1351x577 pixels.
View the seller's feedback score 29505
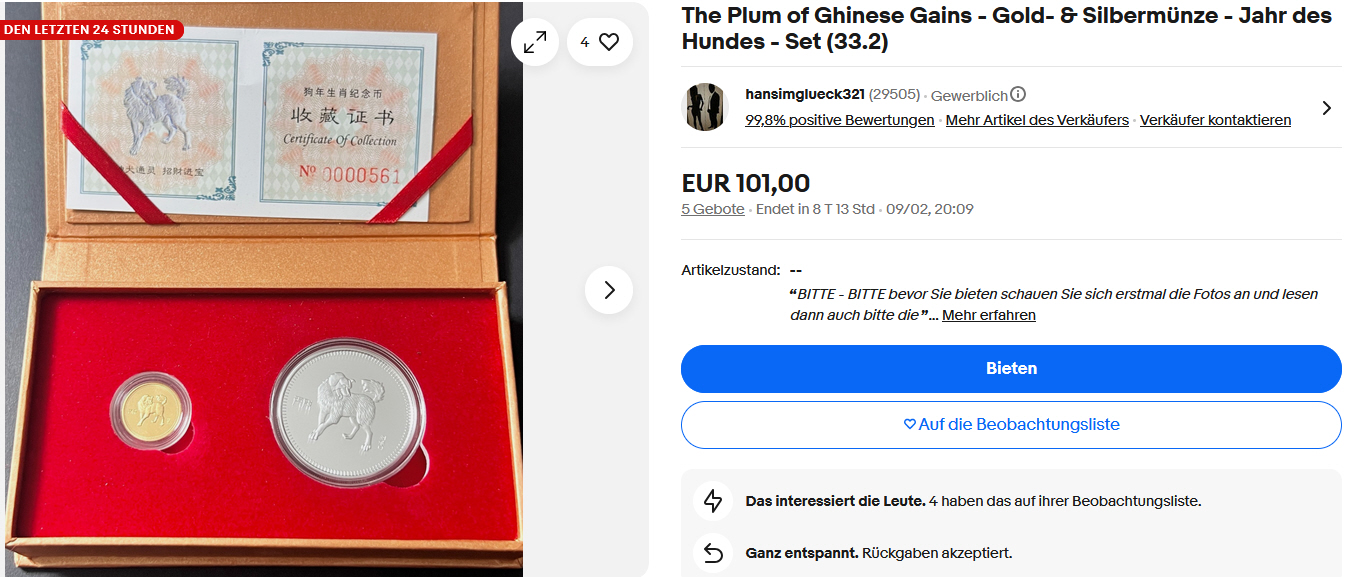[894, 94]
